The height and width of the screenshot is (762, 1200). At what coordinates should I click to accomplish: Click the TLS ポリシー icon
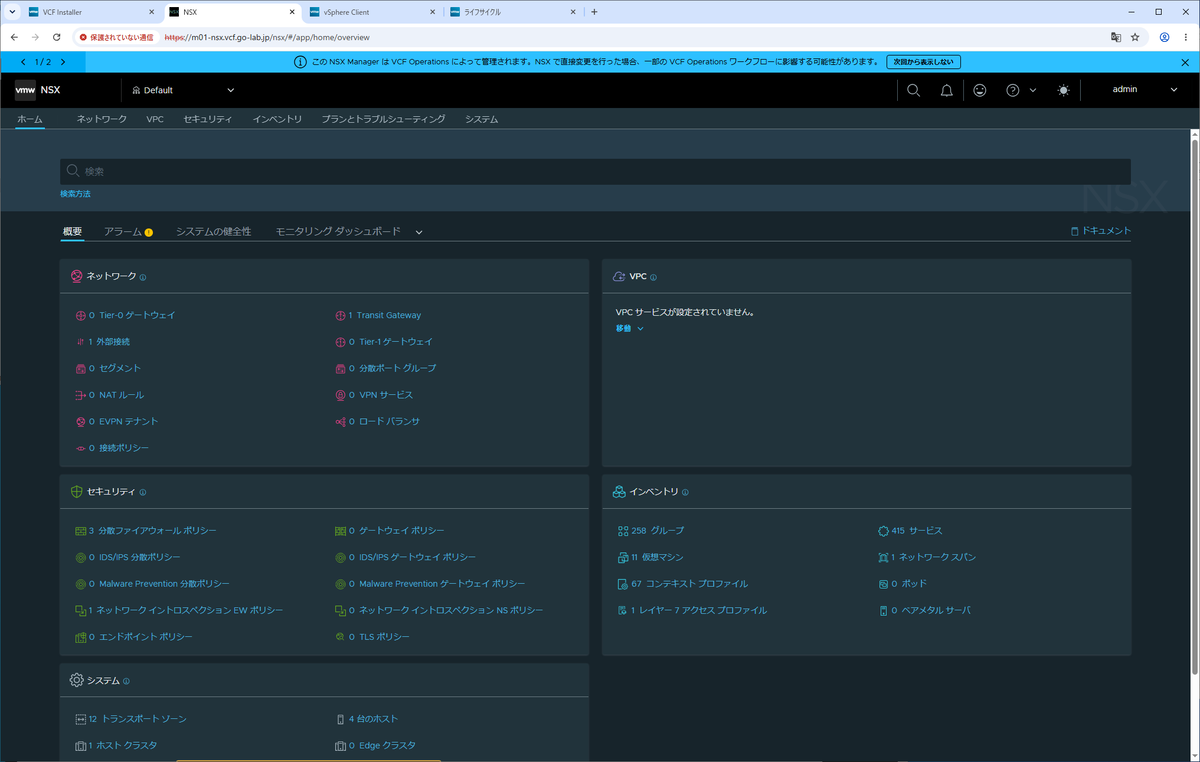[340, 637]
